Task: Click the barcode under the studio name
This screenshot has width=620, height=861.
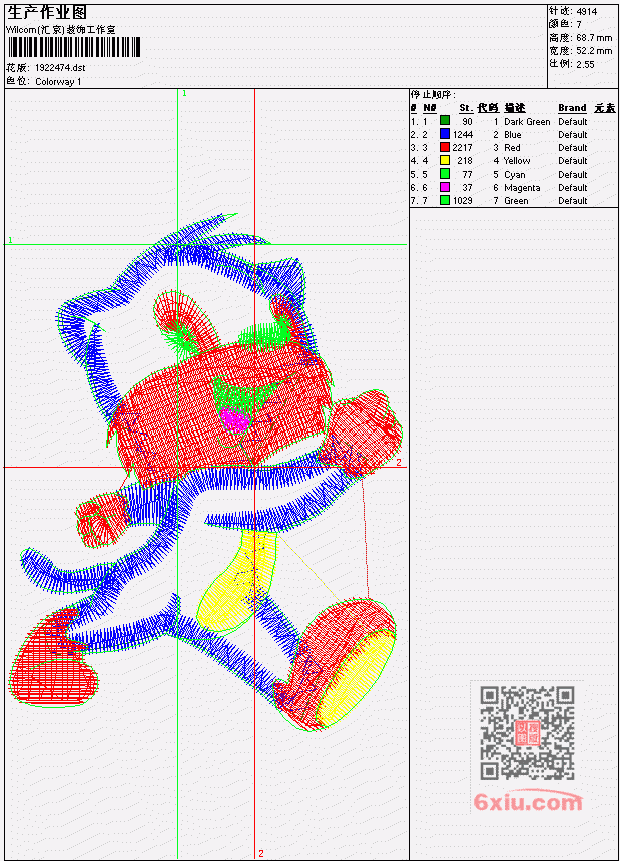Action: tap(75, 47)
